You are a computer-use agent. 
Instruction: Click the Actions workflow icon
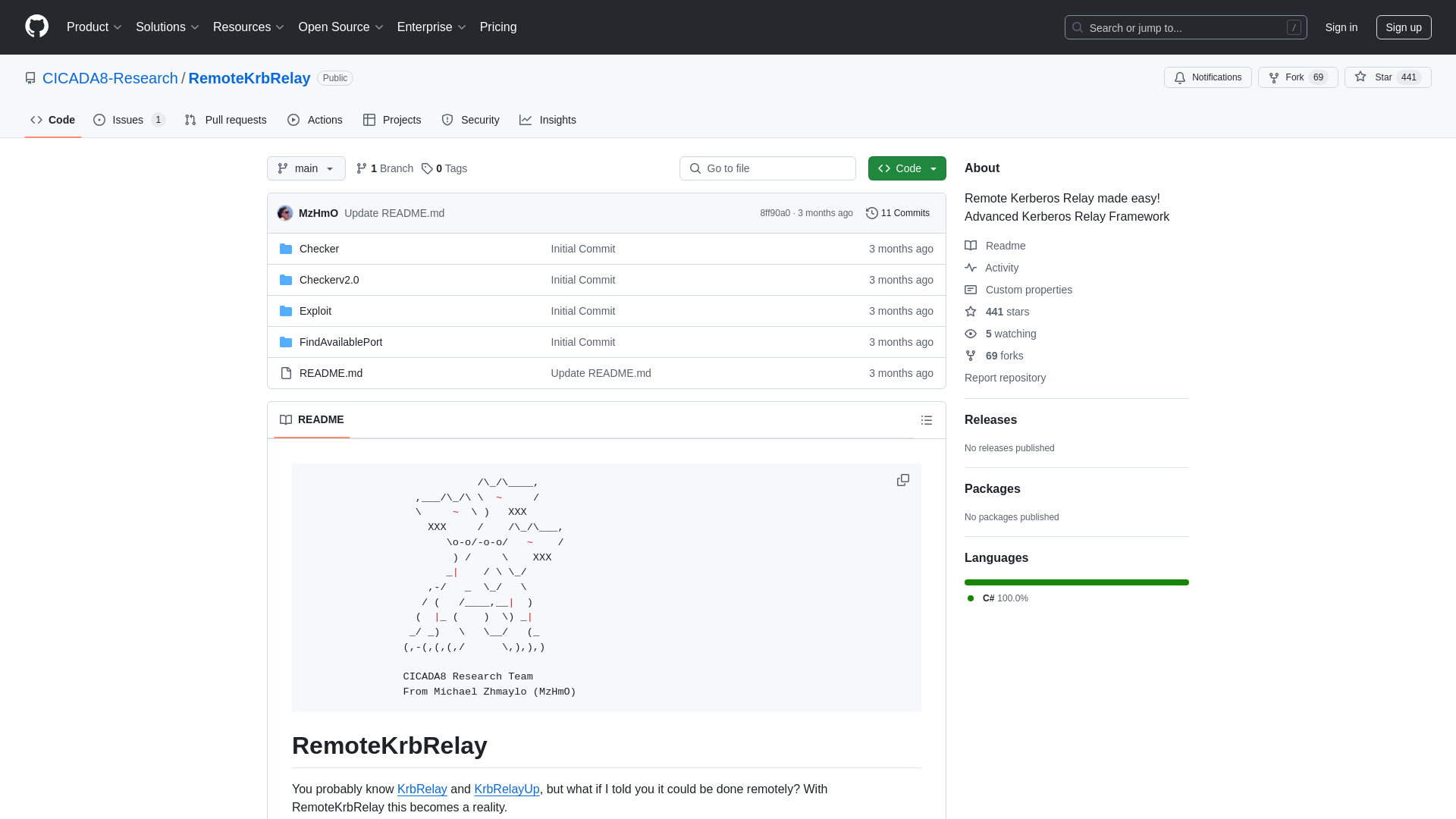tap(293, 120)
